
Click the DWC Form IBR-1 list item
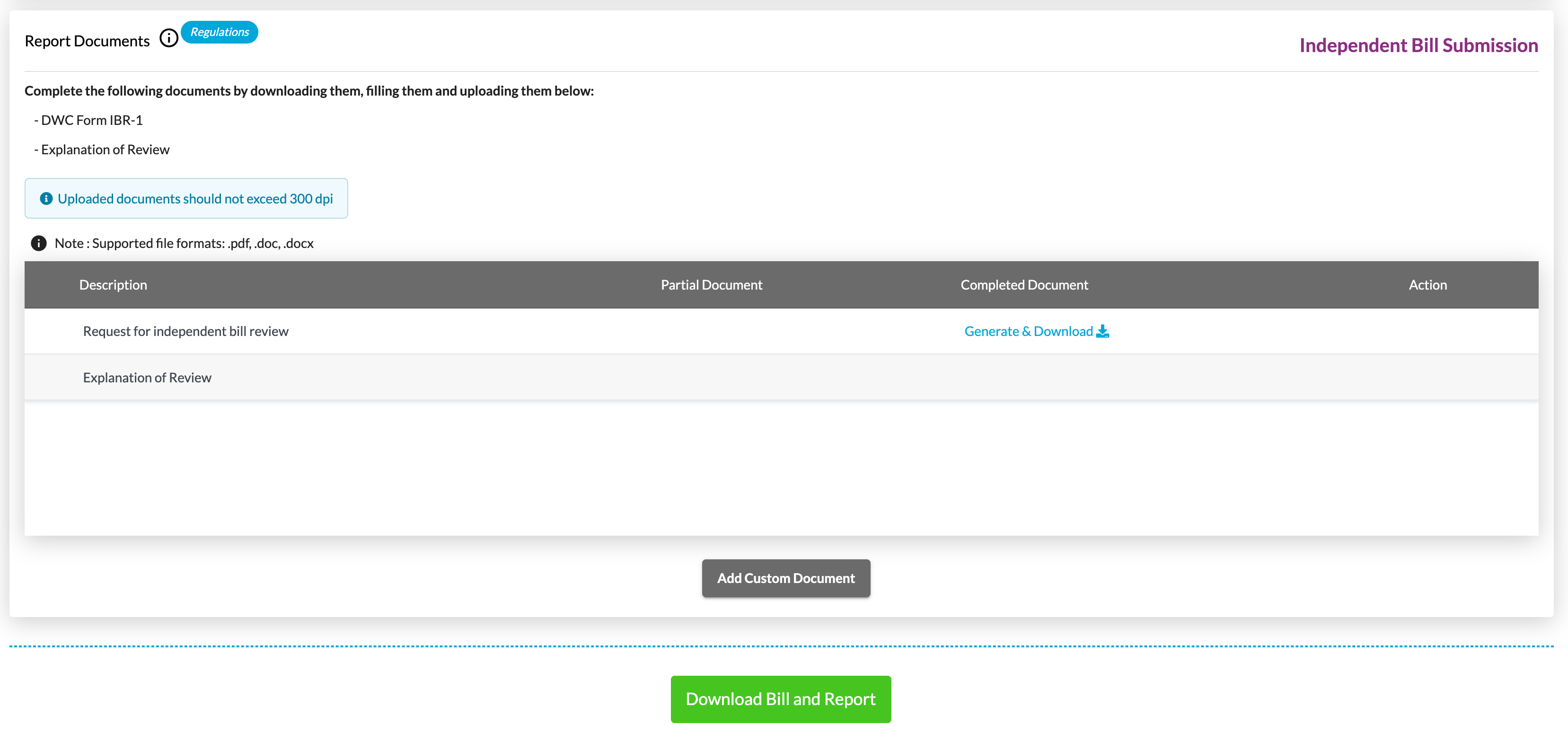click(91, 120)
